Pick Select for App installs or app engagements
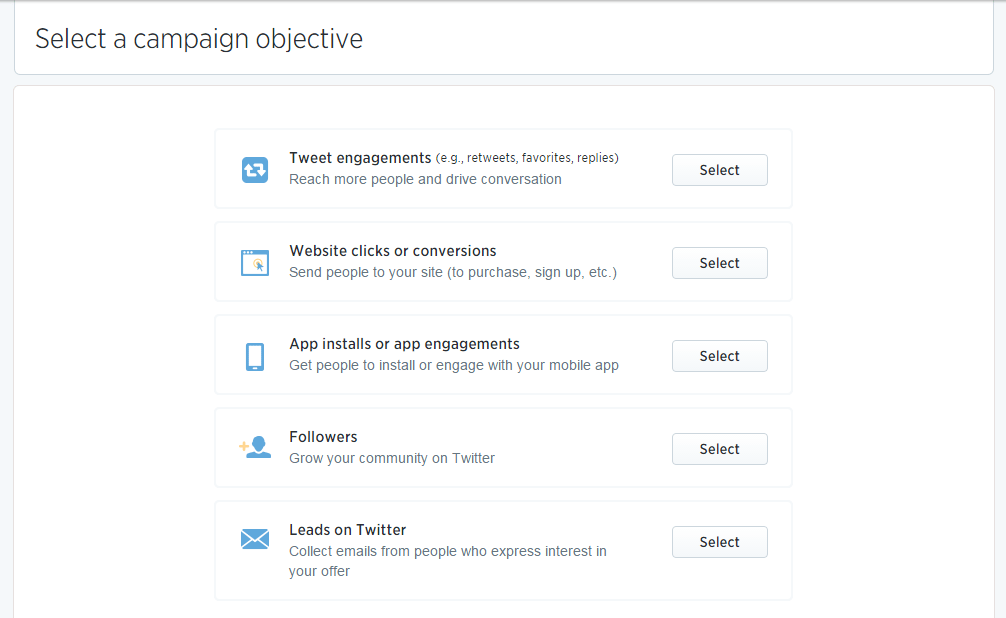The image size is (1006, 618). [719, 356]
